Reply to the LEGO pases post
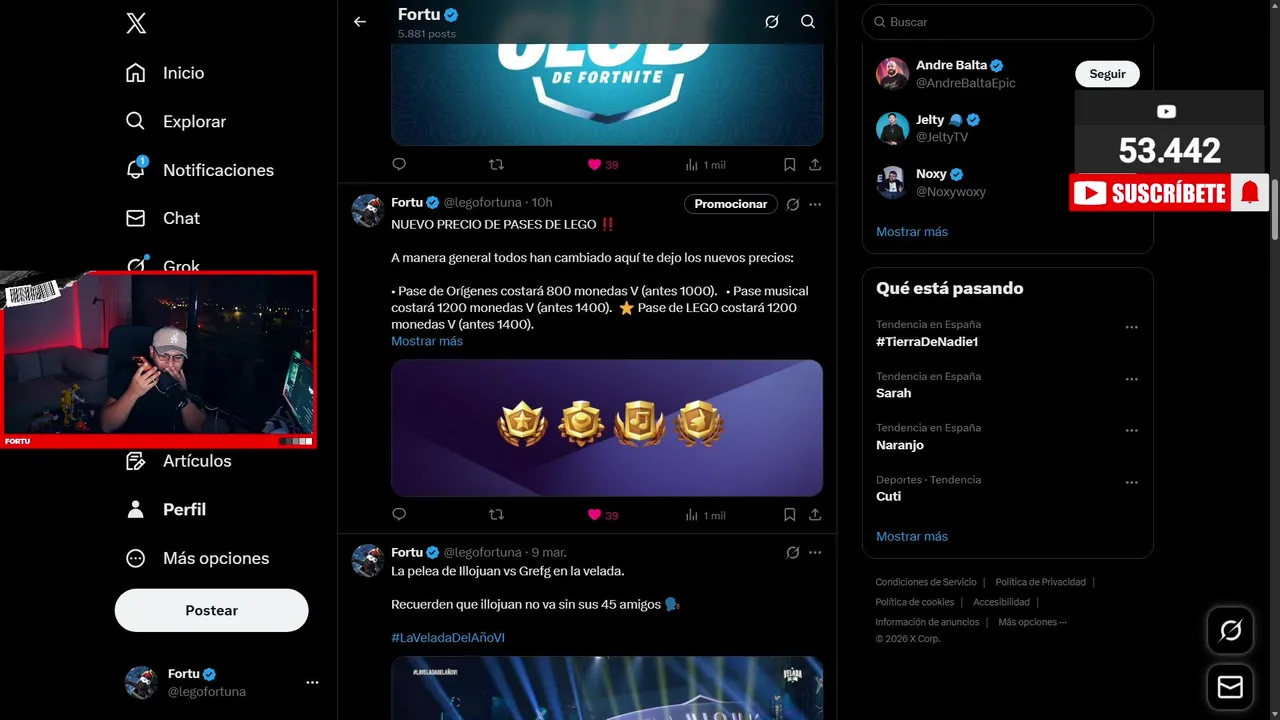The height and width of the screenshot is (720, 1280). (399, 515)
